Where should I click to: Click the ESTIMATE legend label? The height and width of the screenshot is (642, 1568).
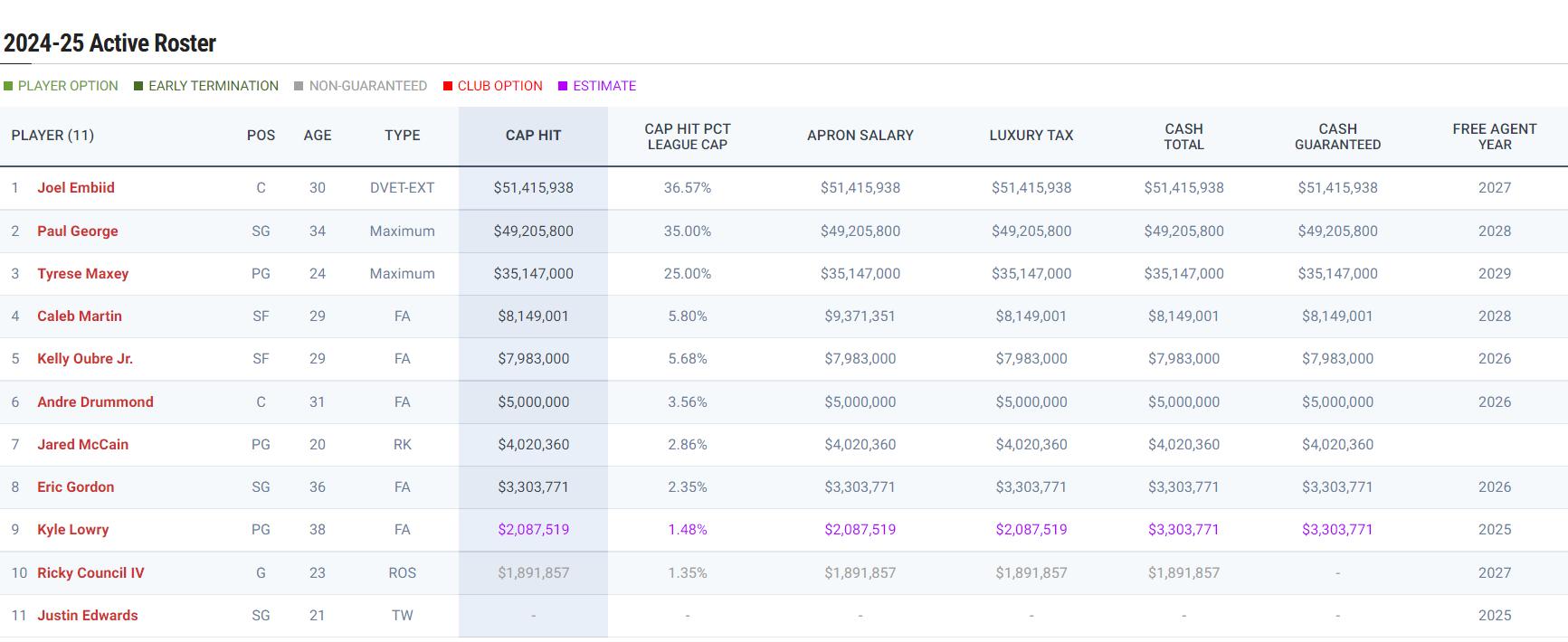[604, 86]
